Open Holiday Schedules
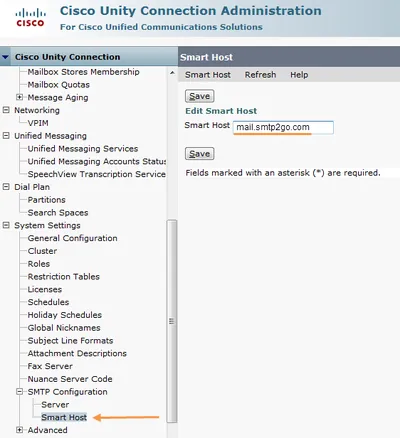The image size is (400, 438). (x=65, y=315)
